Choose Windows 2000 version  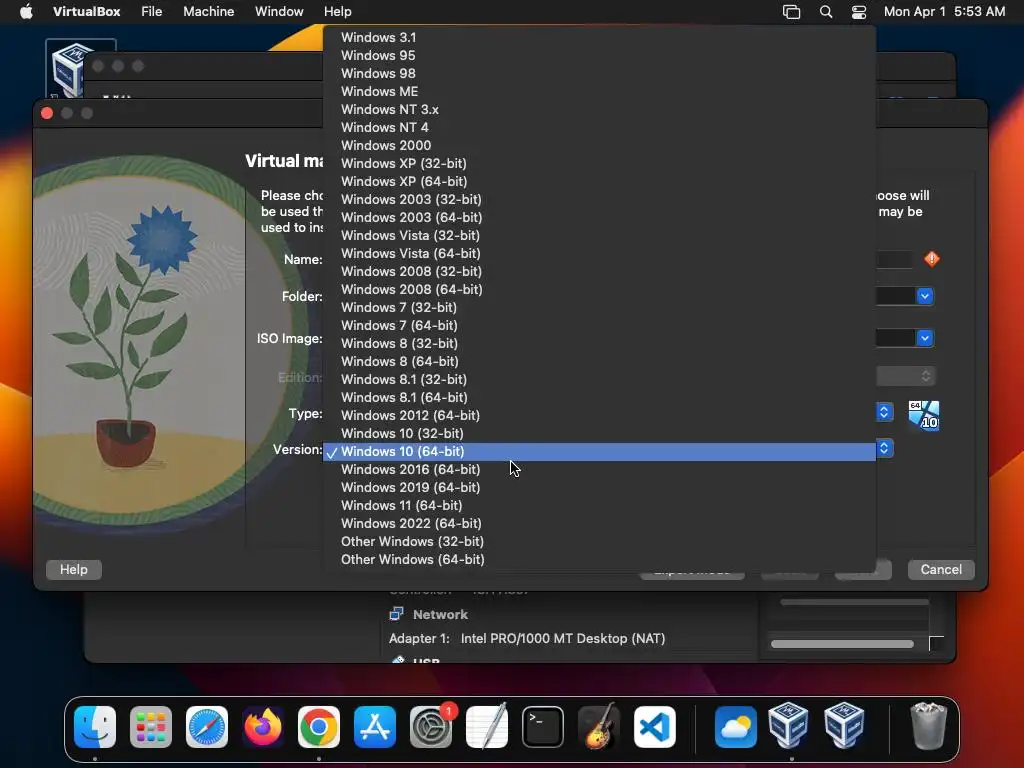click(599, 145)
